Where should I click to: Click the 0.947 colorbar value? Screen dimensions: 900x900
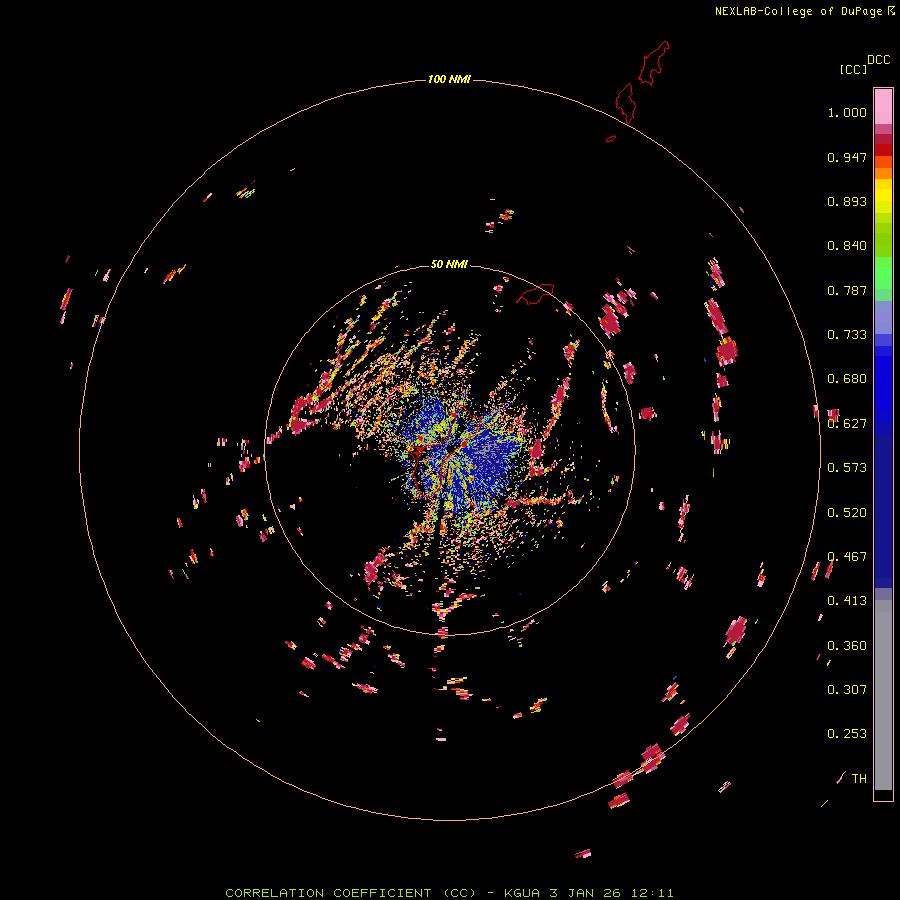(x=847, y=157)
